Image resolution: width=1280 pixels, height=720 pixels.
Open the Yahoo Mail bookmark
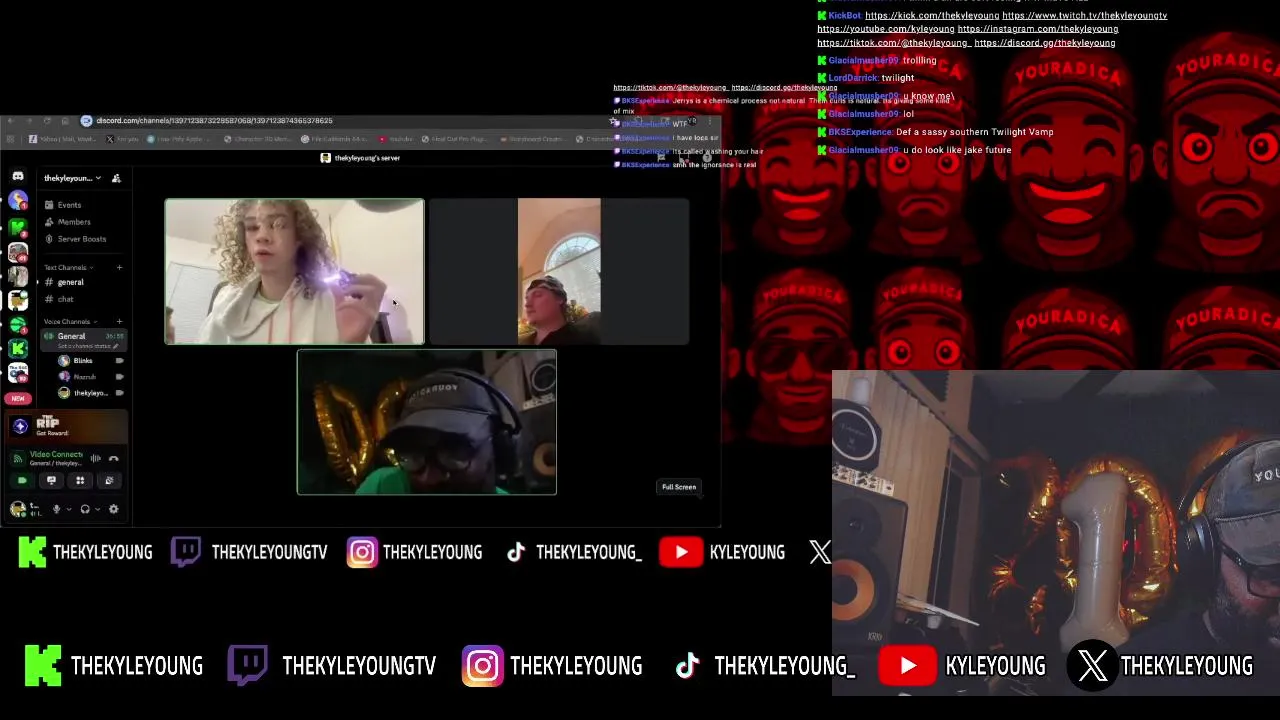61,139
